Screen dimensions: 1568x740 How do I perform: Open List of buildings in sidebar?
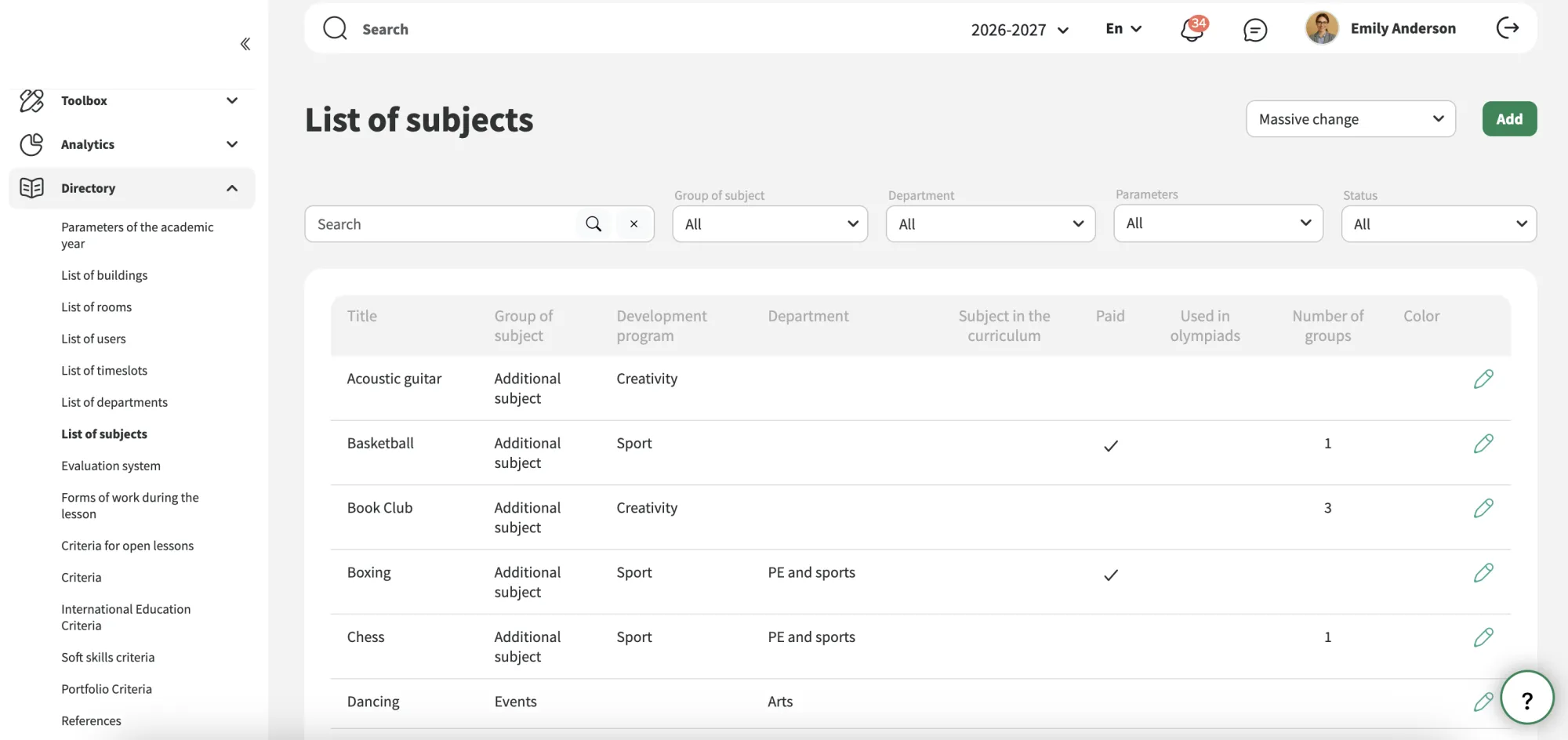point(104,275)
